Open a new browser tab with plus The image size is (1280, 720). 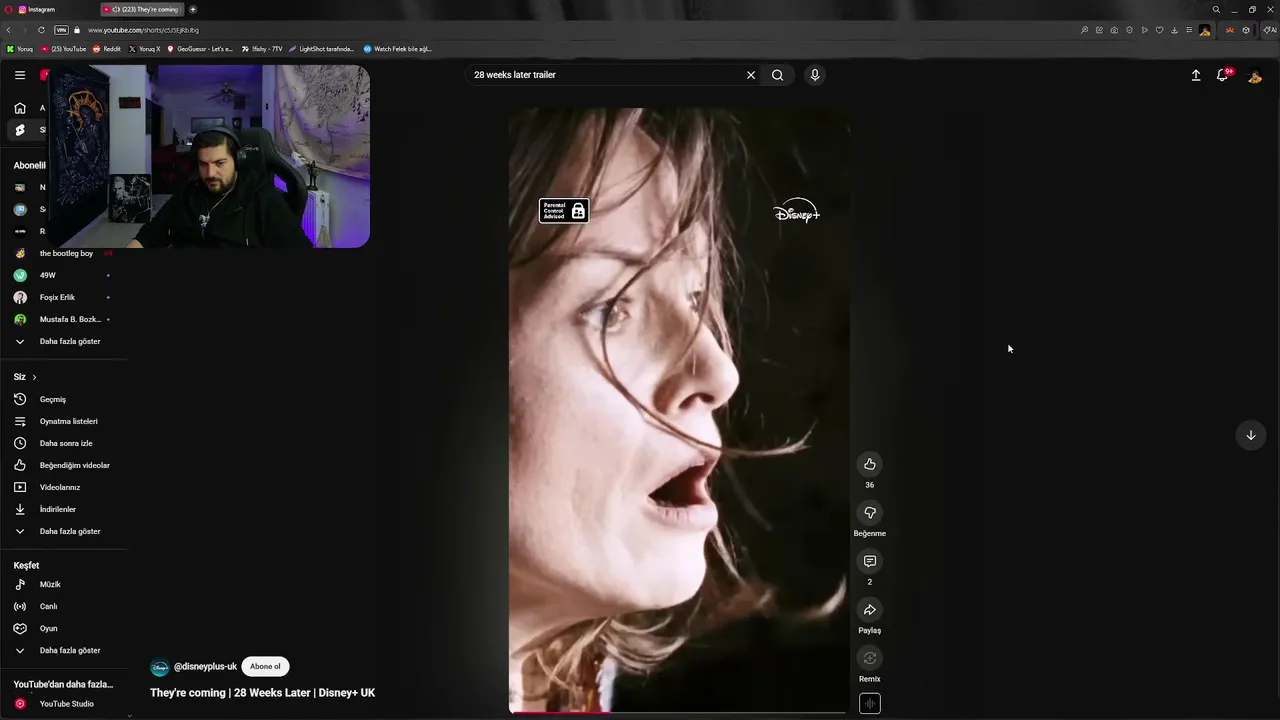point(193,9)
